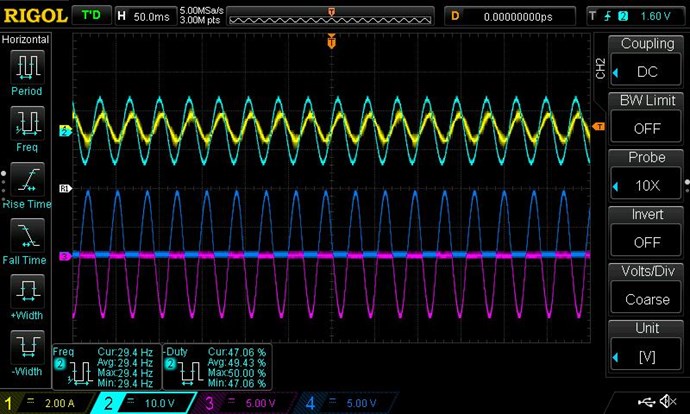Select the +Width measurement icon

27,295
